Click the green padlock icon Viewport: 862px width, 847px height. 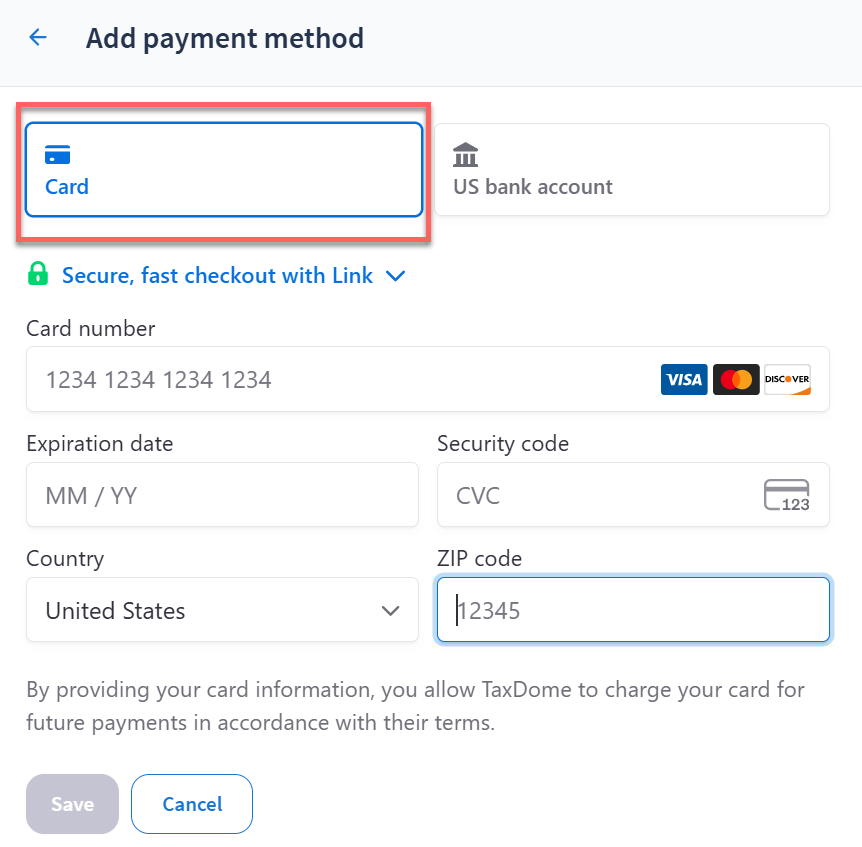38,274
